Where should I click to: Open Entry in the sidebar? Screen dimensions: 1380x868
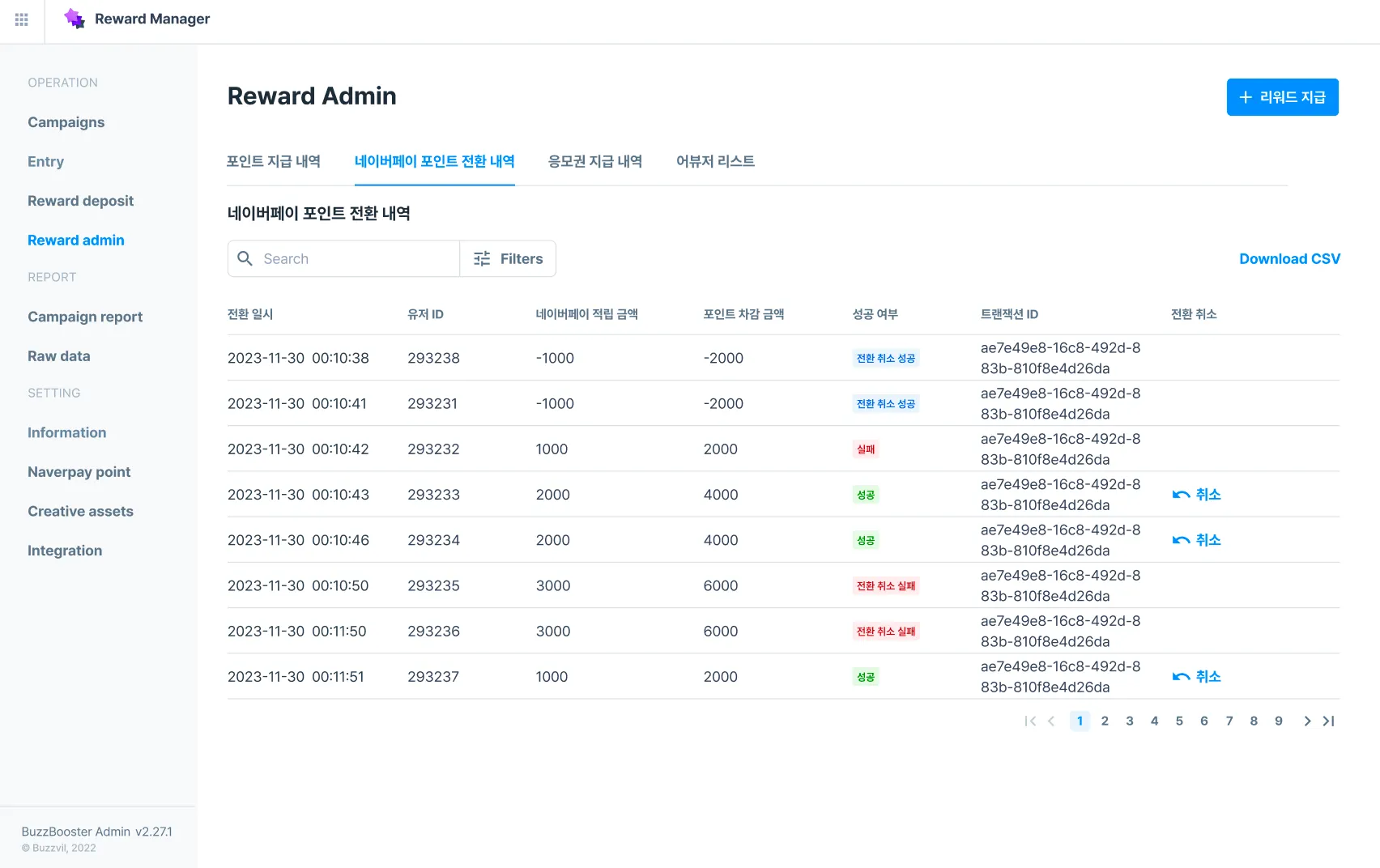45,161
